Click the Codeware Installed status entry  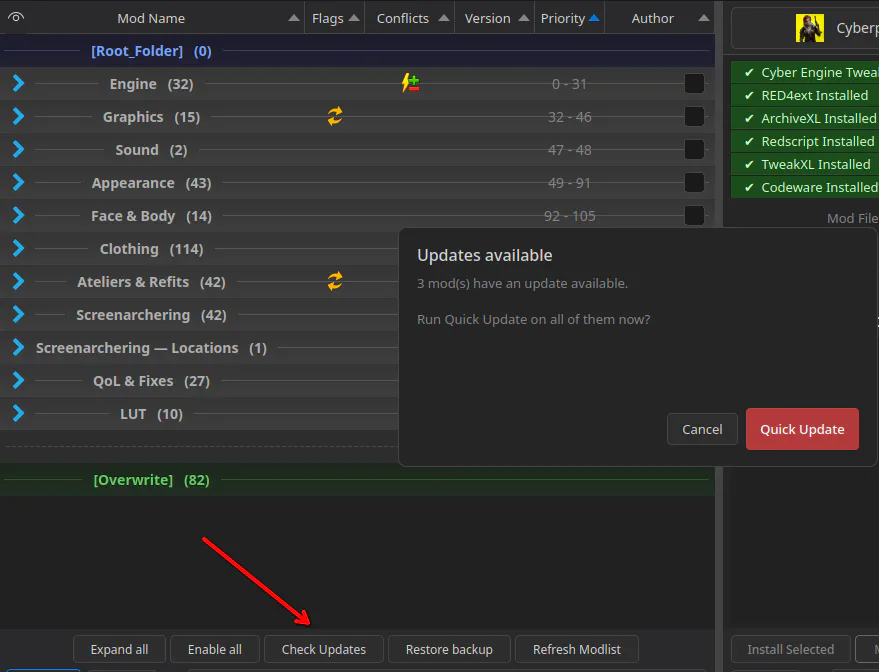805,187
